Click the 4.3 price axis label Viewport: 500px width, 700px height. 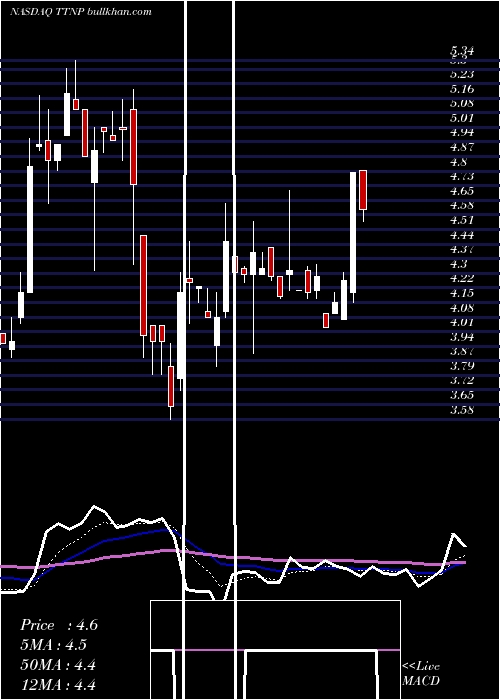click(458, 264)
